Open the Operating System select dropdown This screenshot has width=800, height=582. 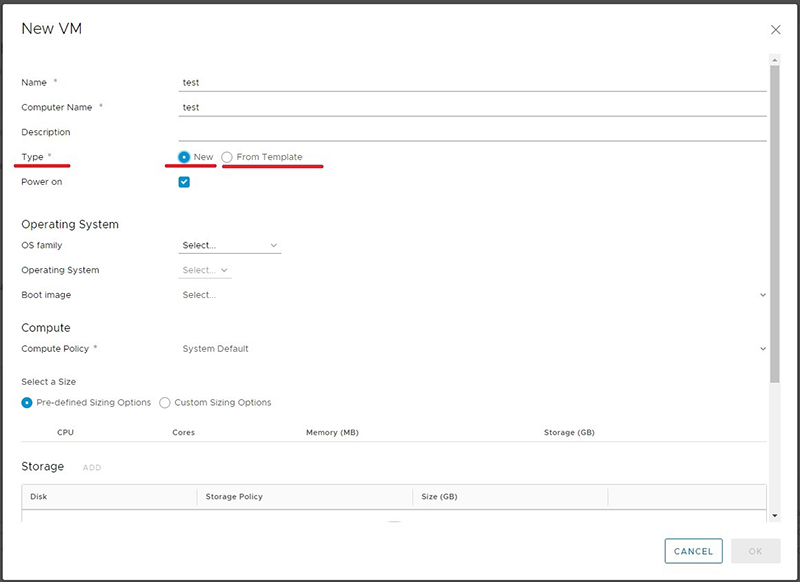pyautogui.click(x=205, y=270)
